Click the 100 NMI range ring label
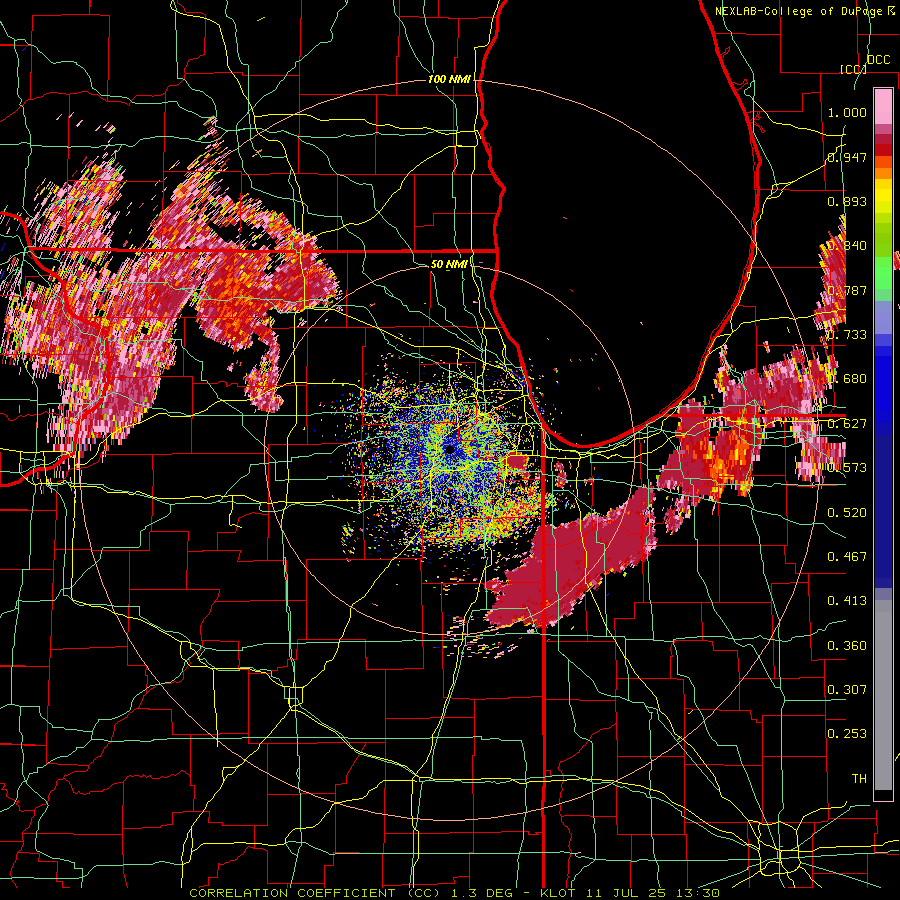Image resolution: width=900 pixels, height=900 pixels. pyautogui.click(x=449, y=79)
